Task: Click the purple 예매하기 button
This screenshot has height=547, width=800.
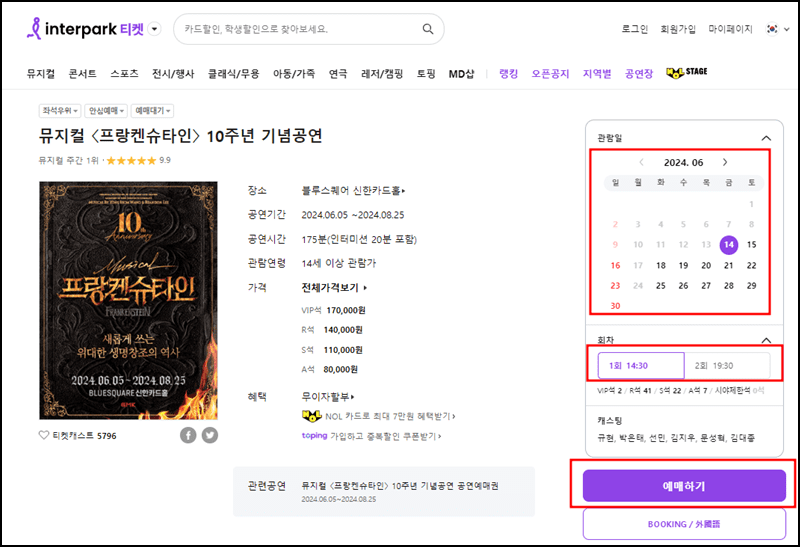Action: click(x=684, y=486)
